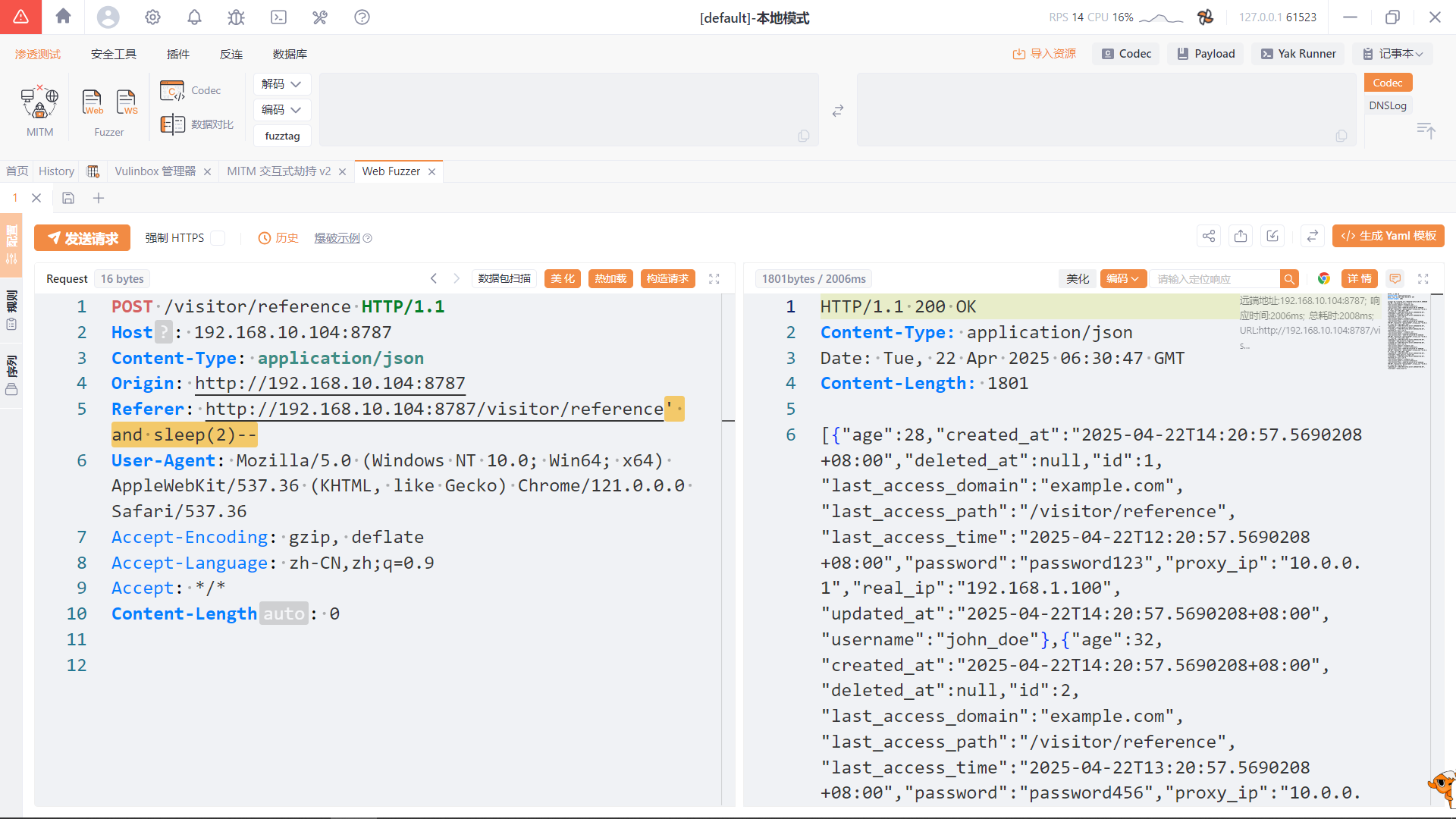The height and width of the screenshot is (819, 1456).
Task: Open the Web Fuzzer icon
Action: point(93,102)
